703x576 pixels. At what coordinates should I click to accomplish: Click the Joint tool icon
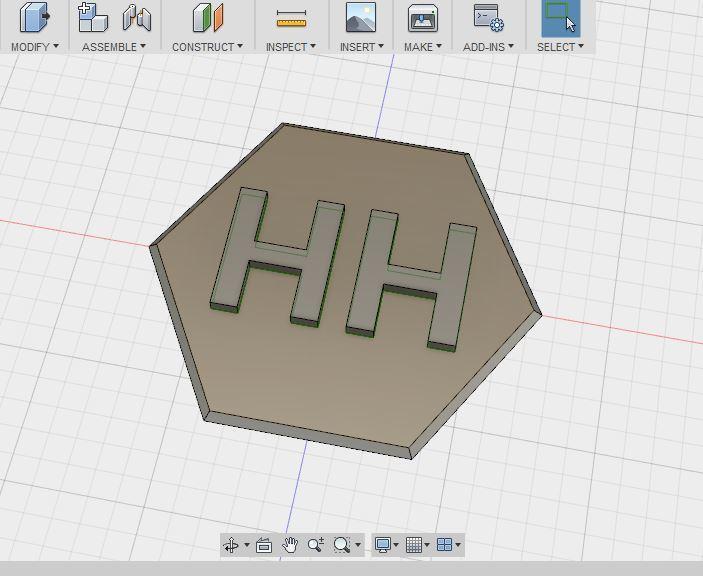pyautogui.click(x=136, y=18)
